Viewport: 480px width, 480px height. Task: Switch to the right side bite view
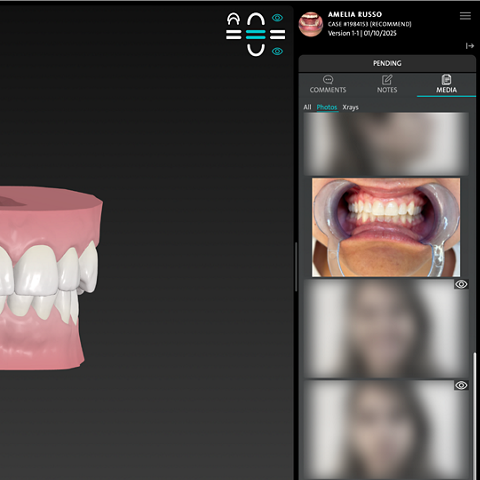click(x=277, y=34)
